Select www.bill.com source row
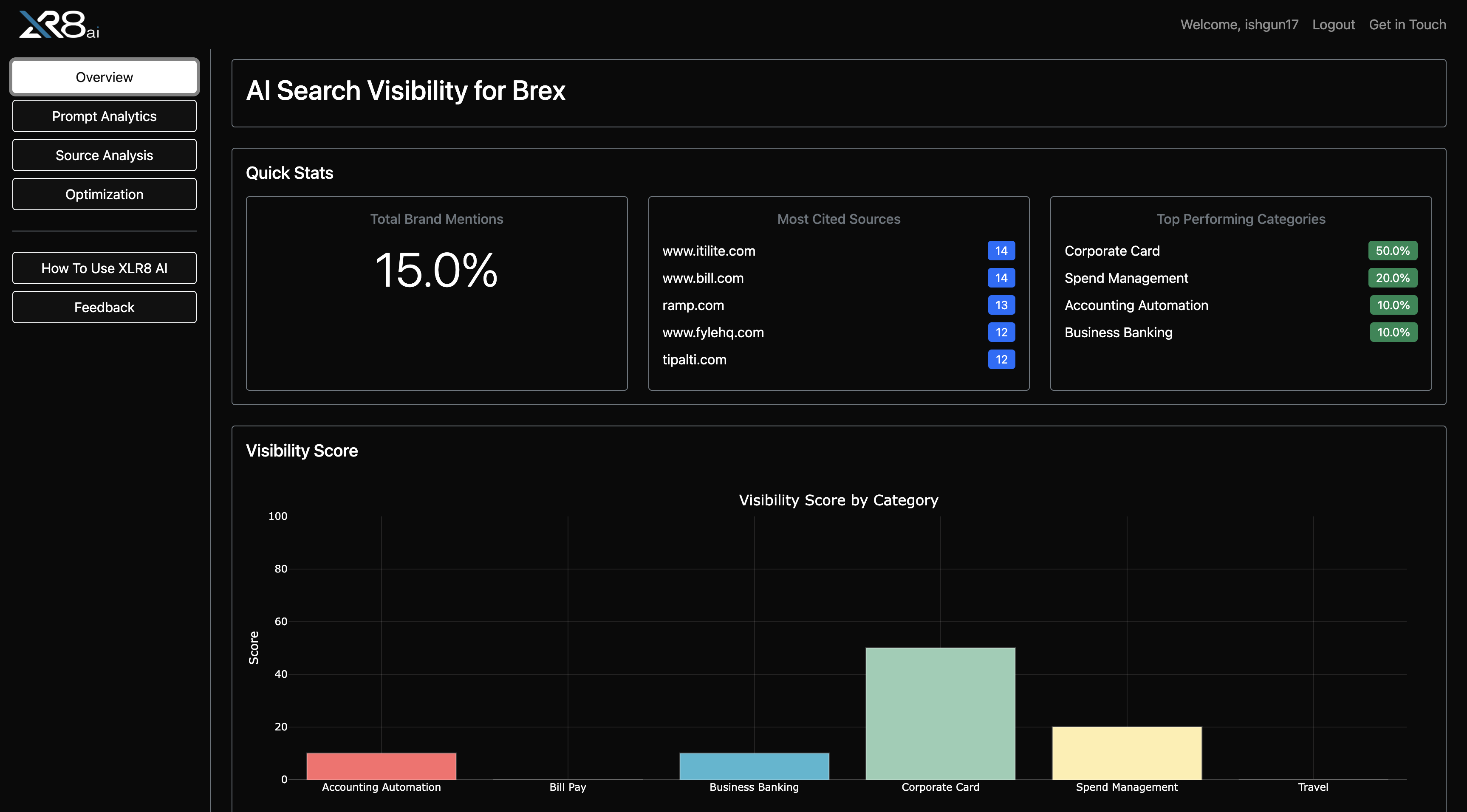 pyautogui.click(x=838, y=278)
